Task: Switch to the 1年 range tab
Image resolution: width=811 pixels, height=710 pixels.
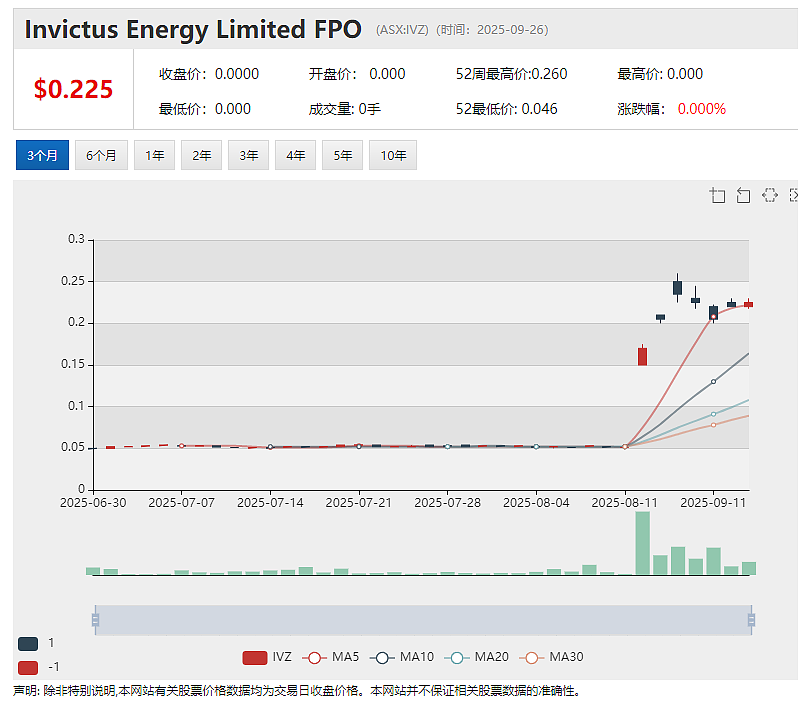Action: click(155, 155)
